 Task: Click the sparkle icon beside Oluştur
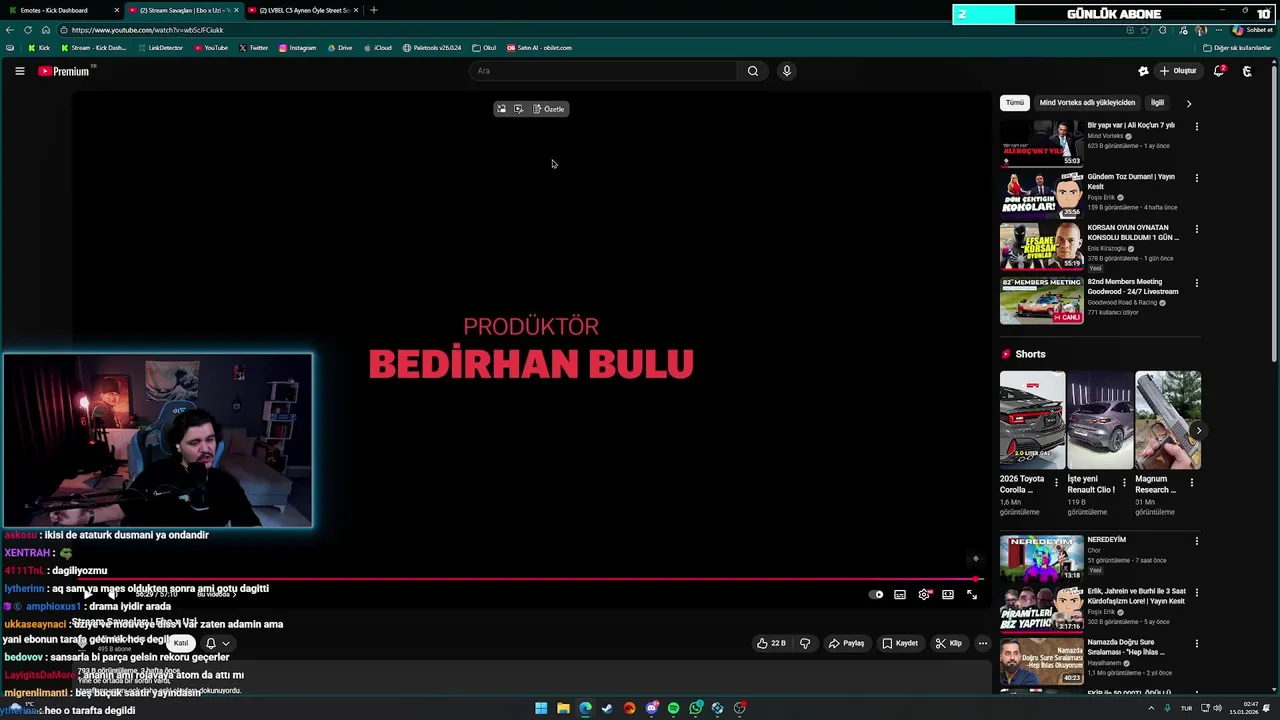tap(1143, 71)
